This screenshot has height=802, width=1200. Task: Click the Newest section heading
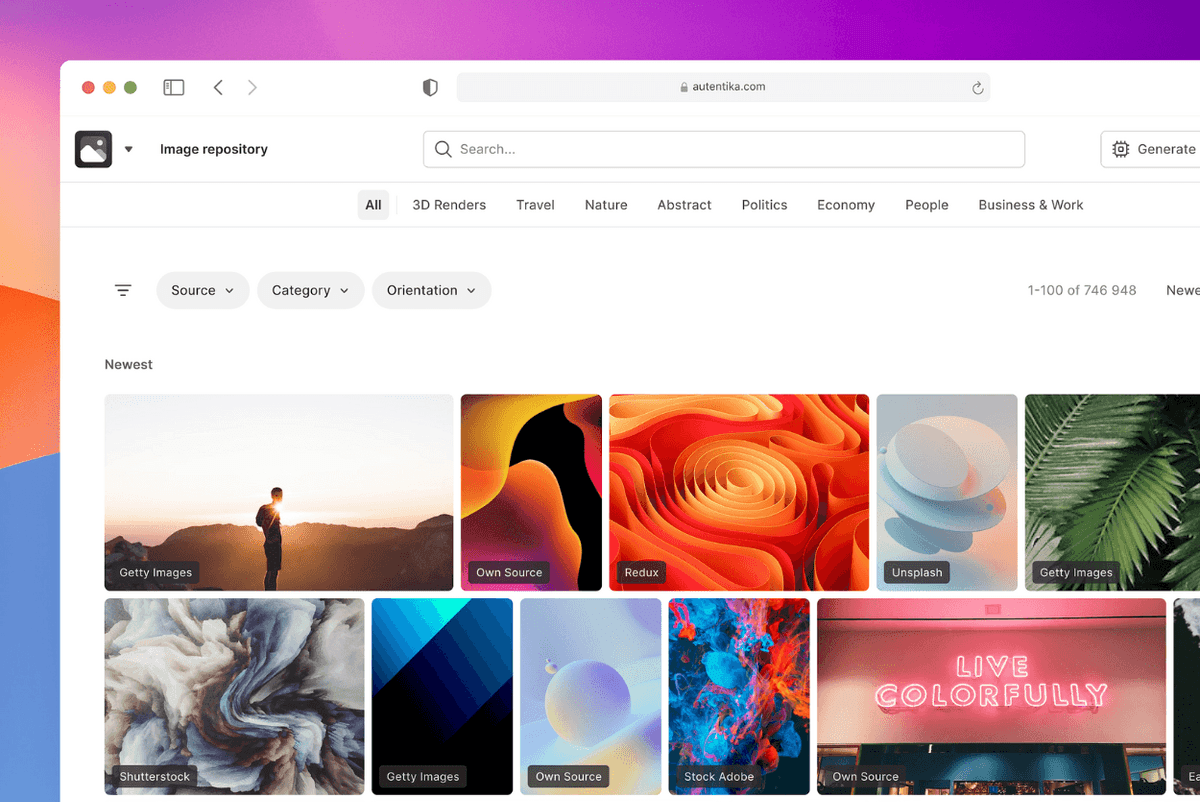pyautogui.click(x=129, y=365)
